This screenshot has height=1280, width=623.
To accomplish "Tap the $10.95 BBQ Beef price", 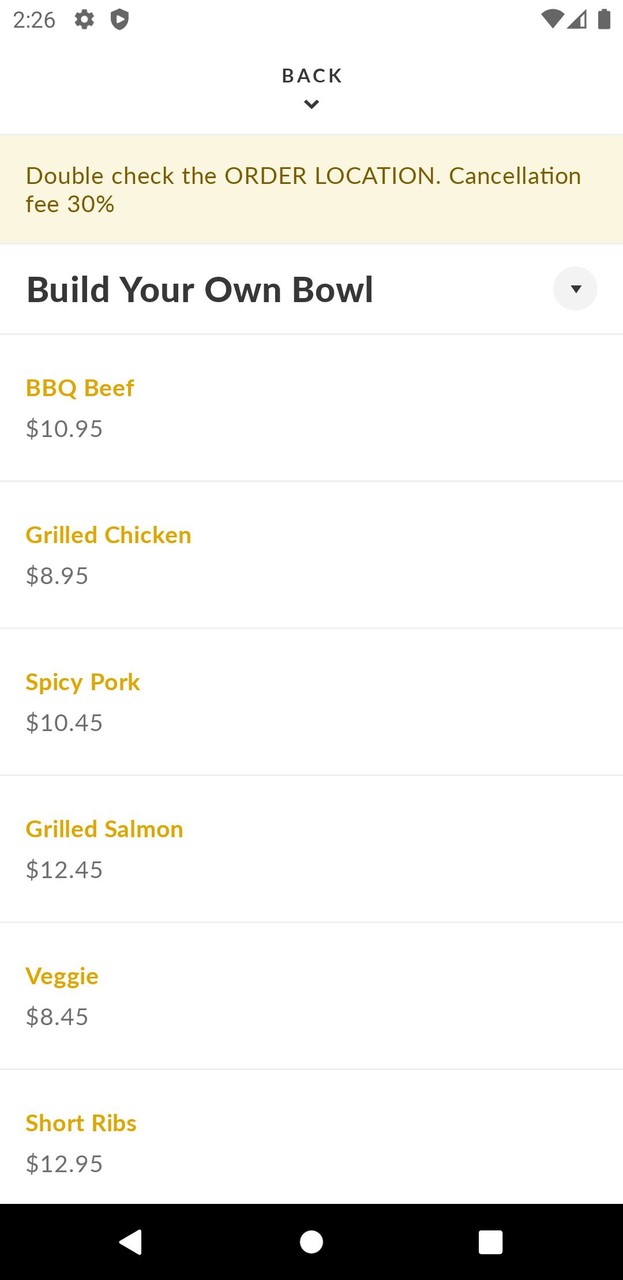I will tap(64, 429).
